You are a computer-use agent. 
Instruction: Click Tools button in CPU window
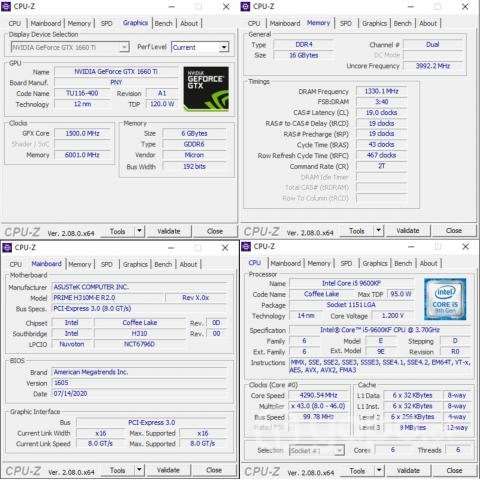[x=357, y=471]
